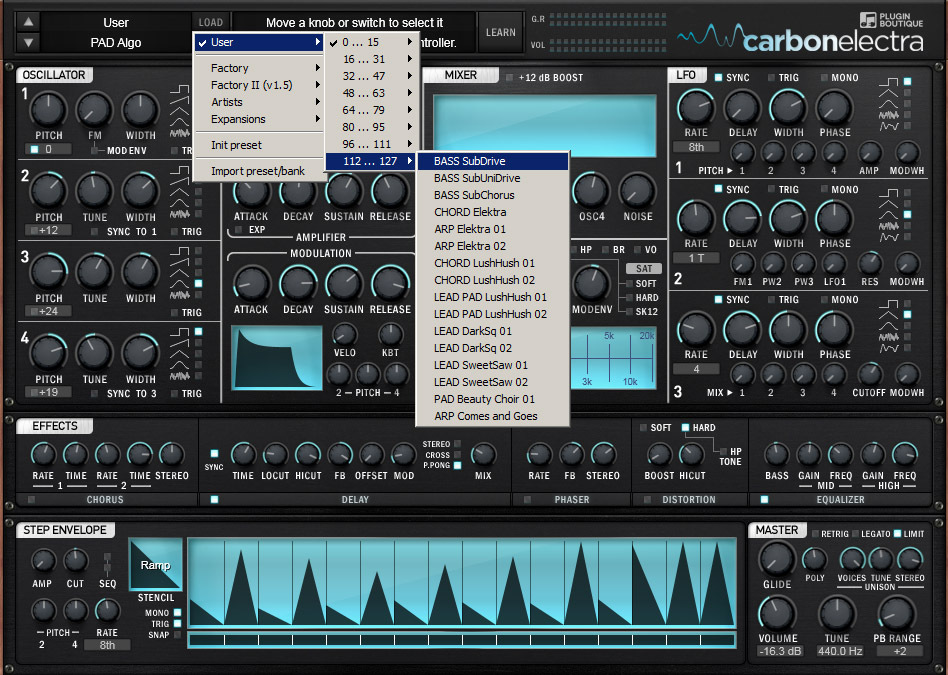
Task: Open preset range 16 … 31
Action: (x=371, y=59)
